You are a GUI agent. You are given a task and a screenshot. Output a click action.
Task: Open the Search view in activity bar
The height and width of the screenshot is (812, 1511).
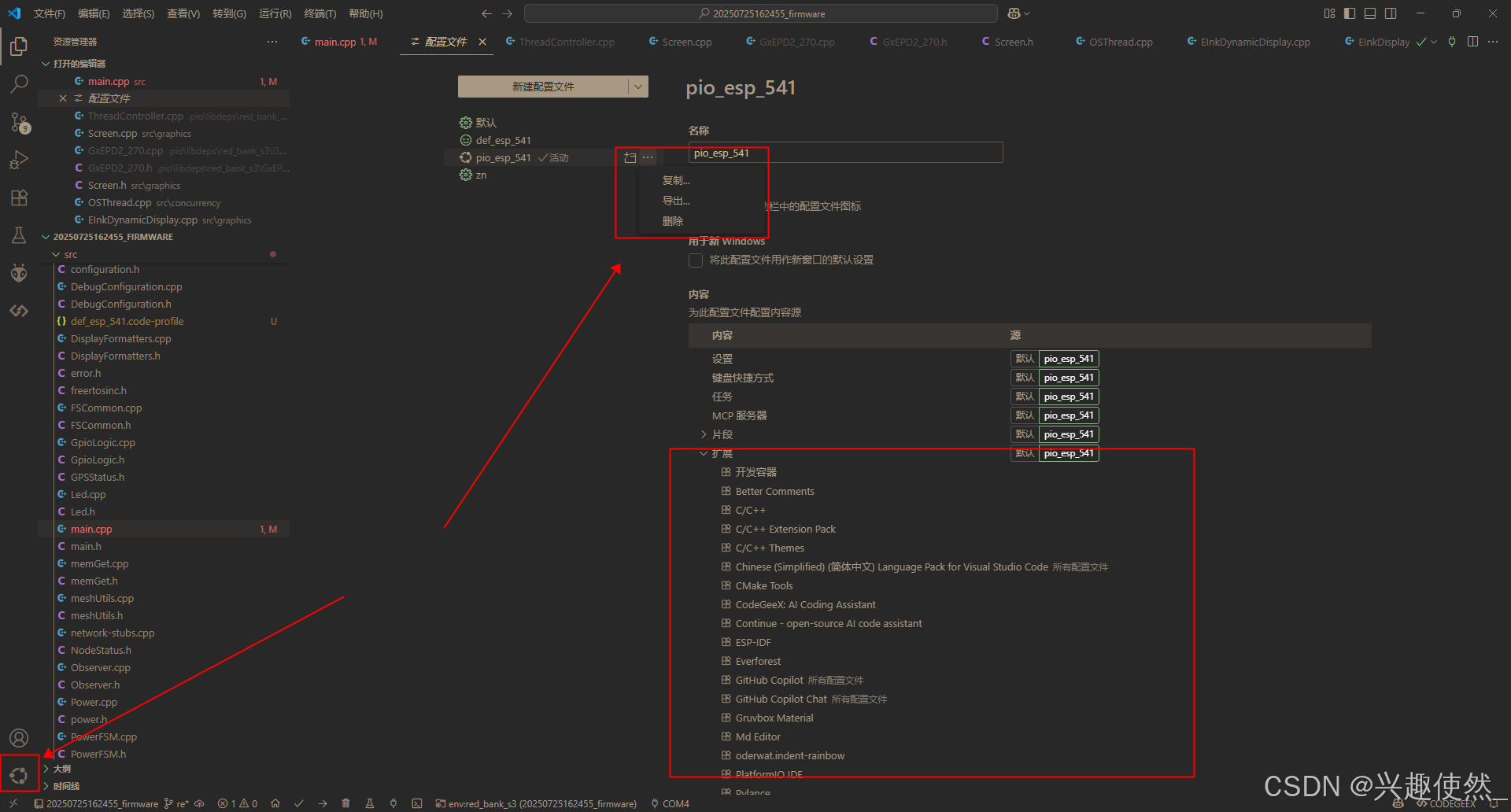click(19, 84)
